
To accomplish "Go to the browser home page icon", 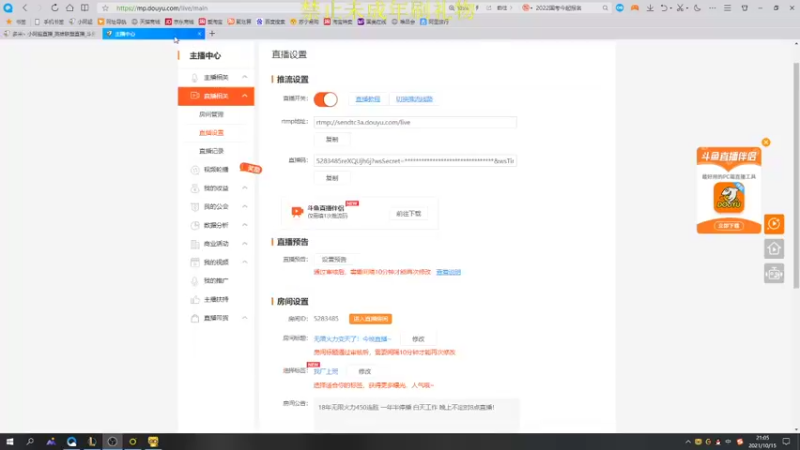I will (69, 8).
